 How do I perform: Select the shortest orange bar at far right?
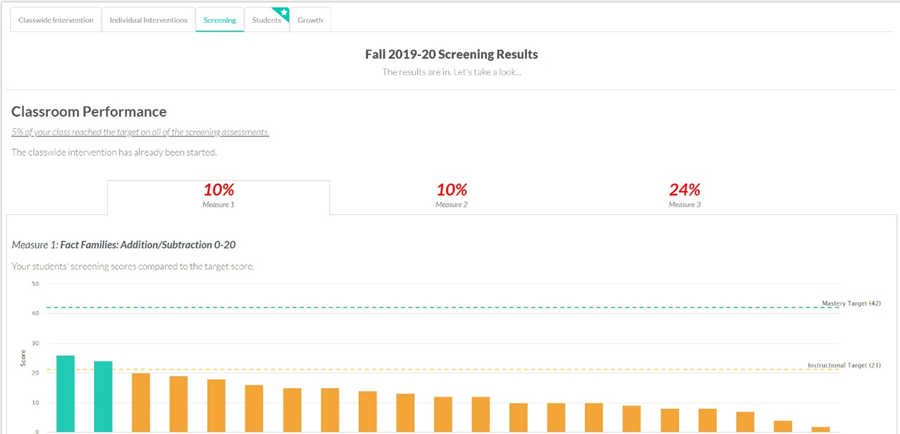820,429
